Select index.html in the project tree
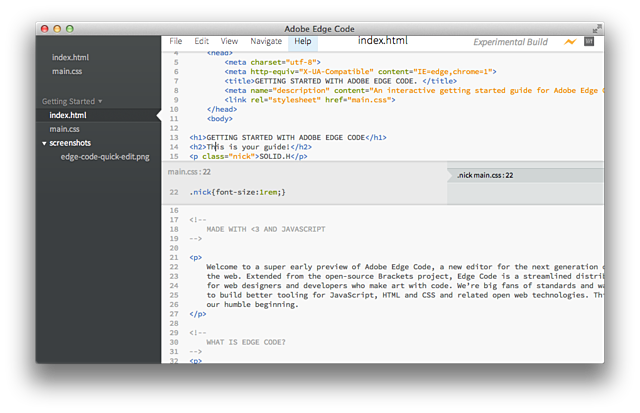 pyautogui.click(x=98, y=115)
